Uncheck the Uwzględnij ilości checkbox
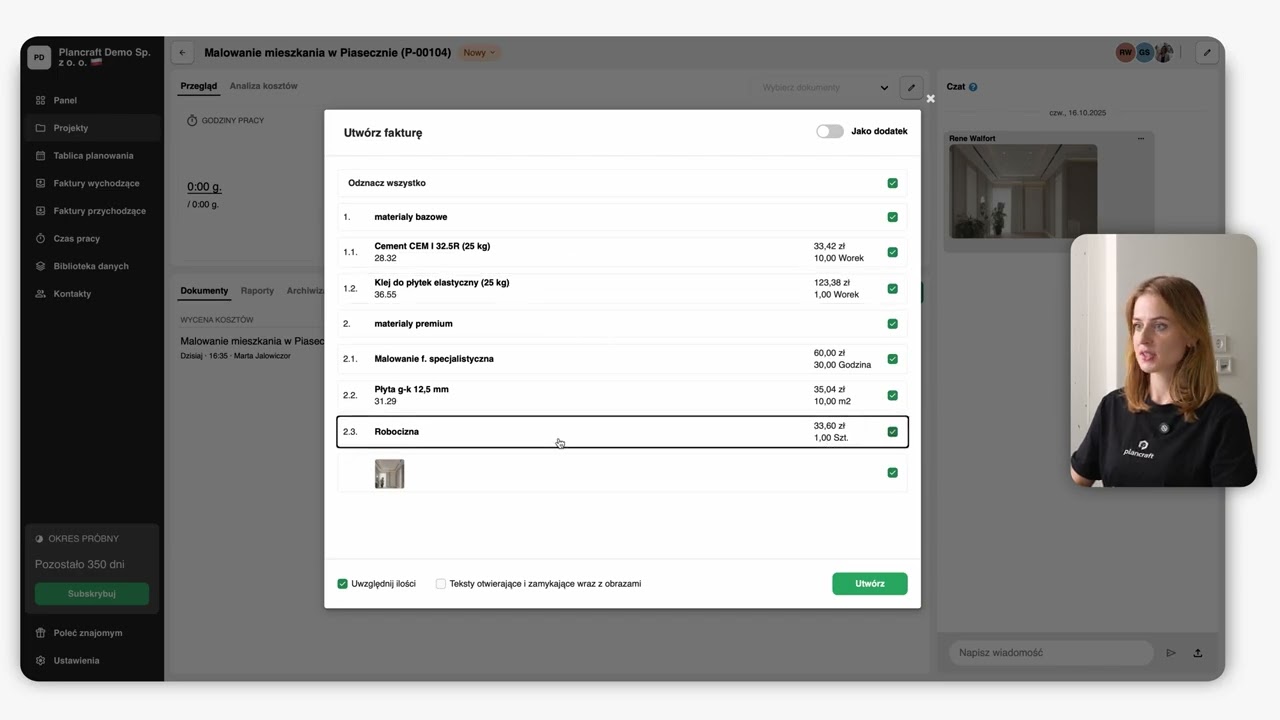1280x720 pixels. point(342,584)
